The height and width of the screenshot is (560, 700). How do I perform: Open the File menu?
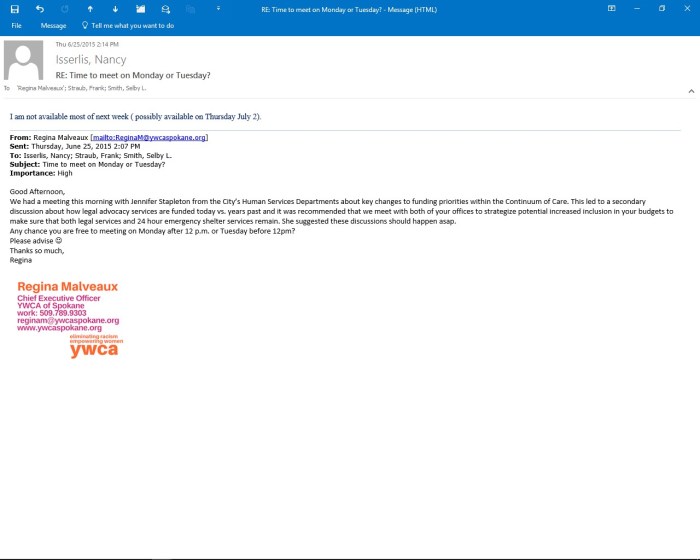(x=16, y=25)
